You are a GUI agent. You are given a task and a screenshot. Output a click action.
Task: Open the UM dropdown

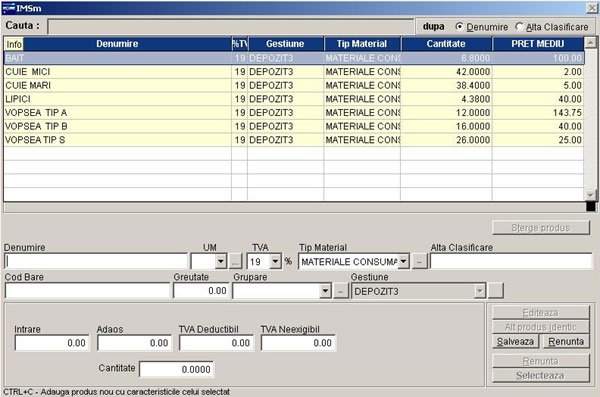pyautogui.click(x=220, y=262)
